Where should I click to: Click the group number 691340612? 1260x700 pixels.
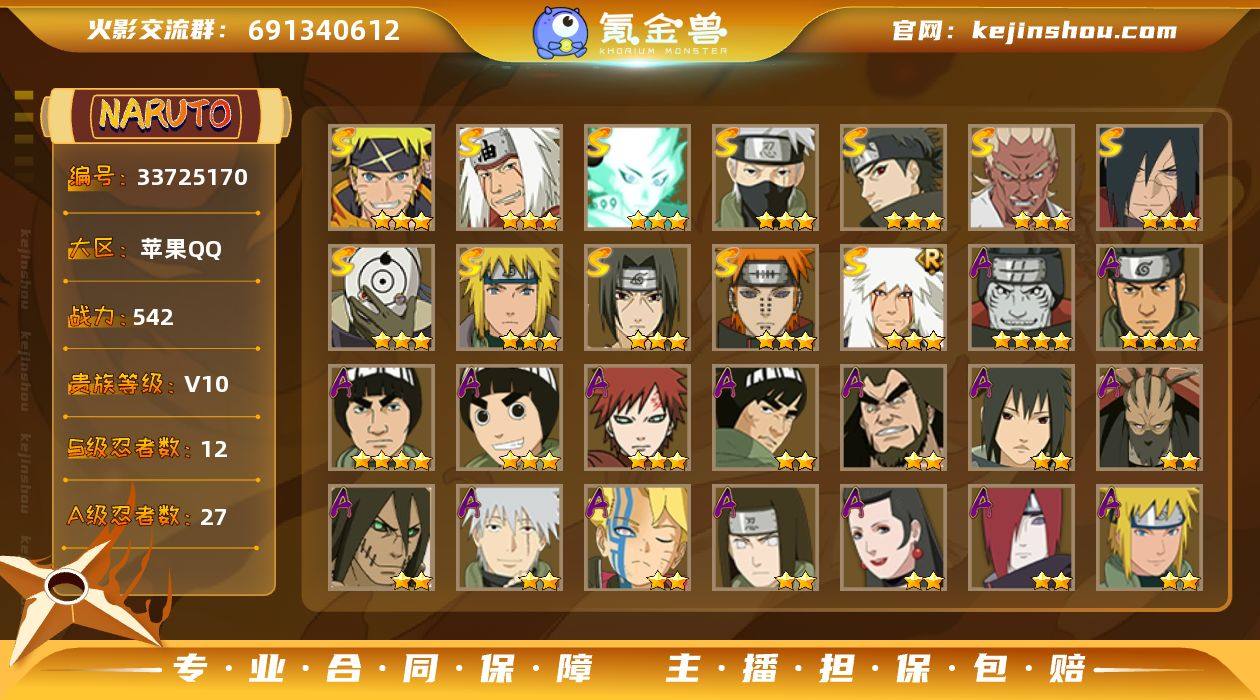click(324, 30)
